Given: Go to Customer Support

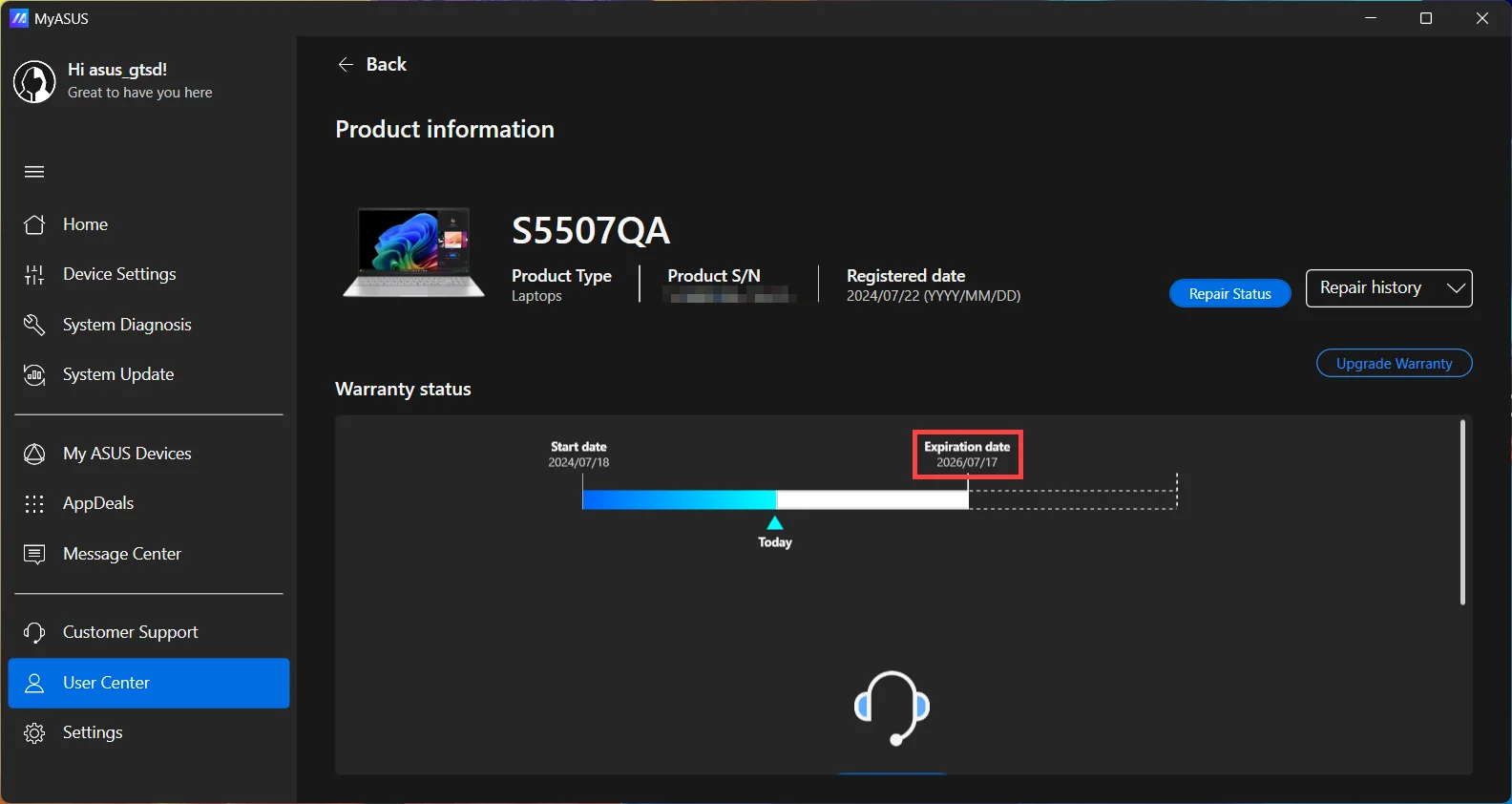Looking at the screenshot, I should coord(149,632).
